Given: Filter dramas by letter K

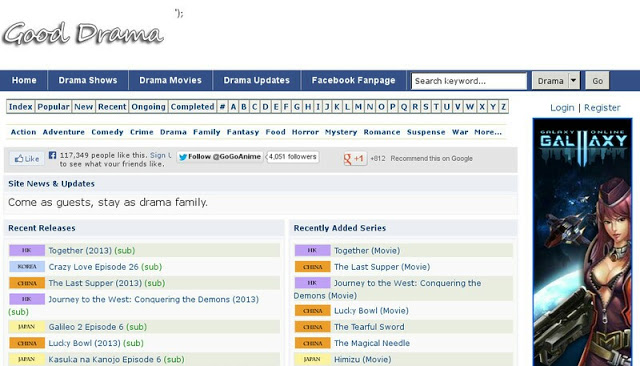Looking at the screenshot, I should point(337,106).
